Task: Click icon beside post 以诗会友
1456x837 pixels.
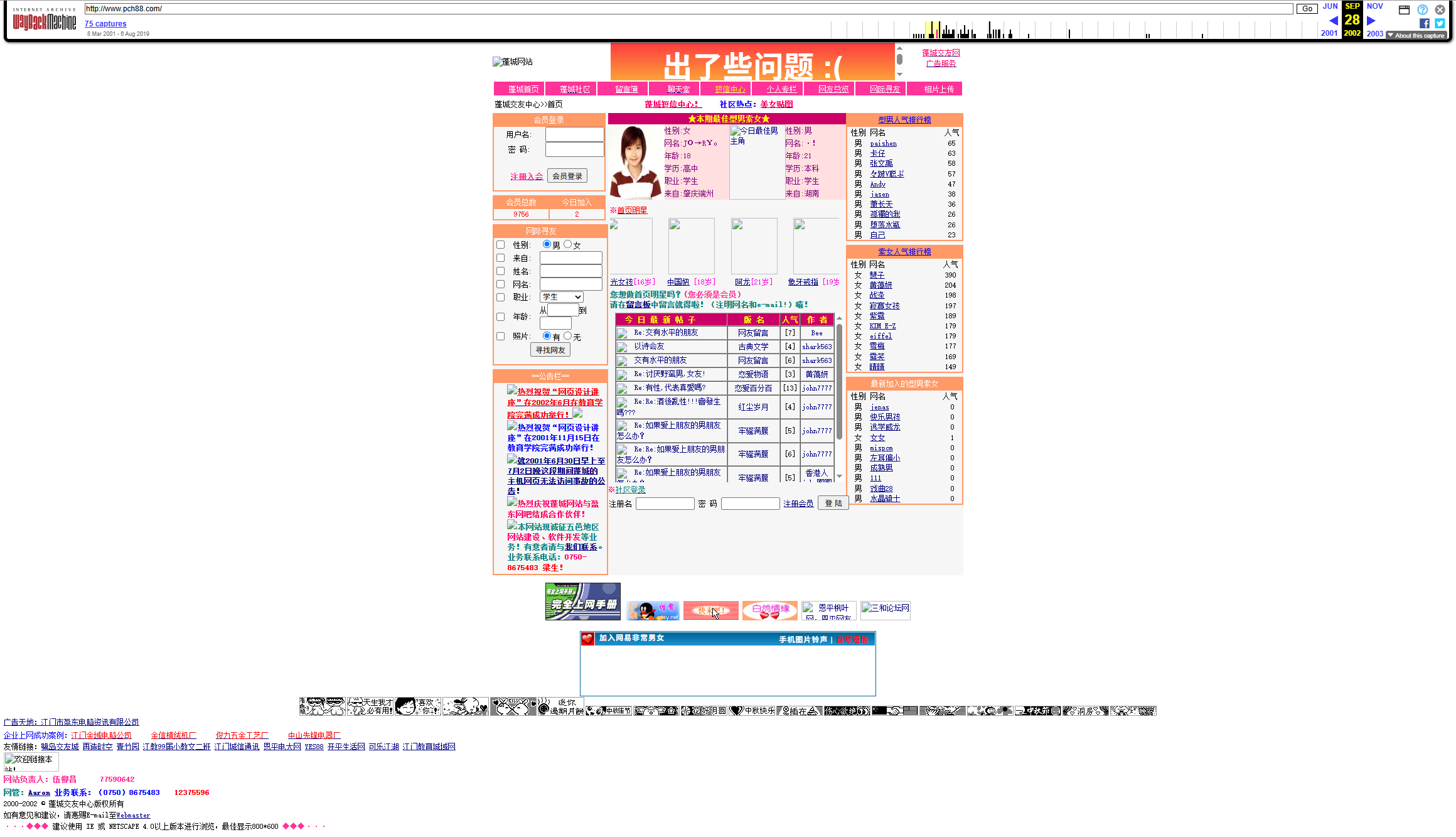Action: (x=622, y=347)
